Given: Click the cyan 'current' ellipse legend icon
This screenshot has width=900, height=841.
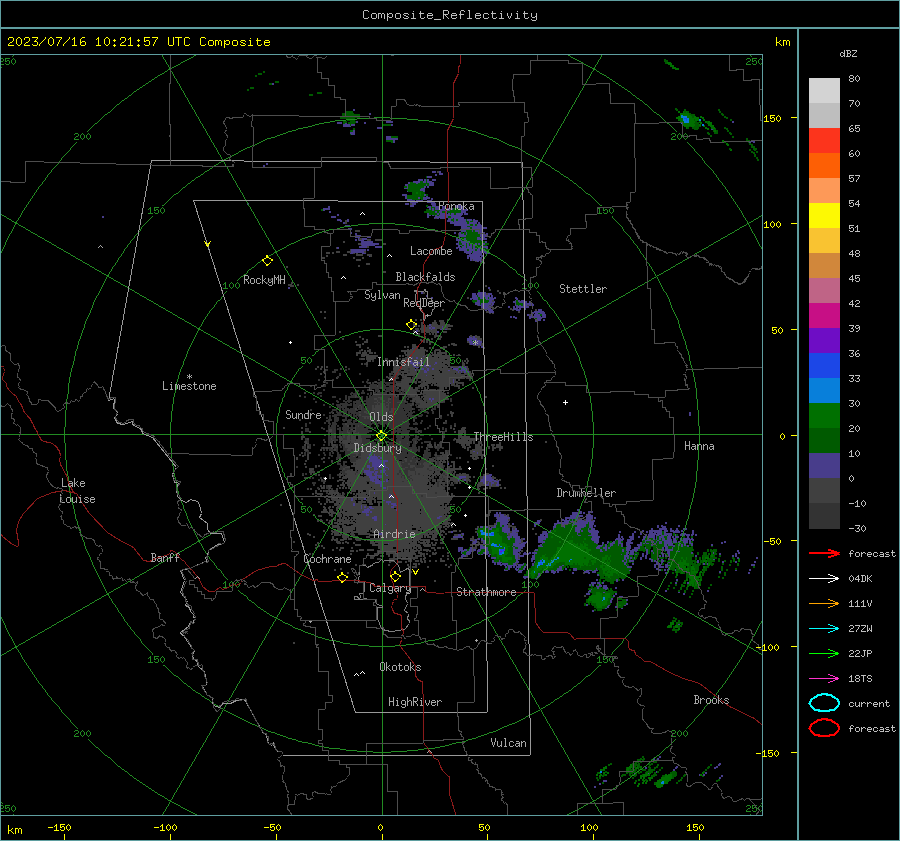Looking at the screenshot, I should pos(824,703).
